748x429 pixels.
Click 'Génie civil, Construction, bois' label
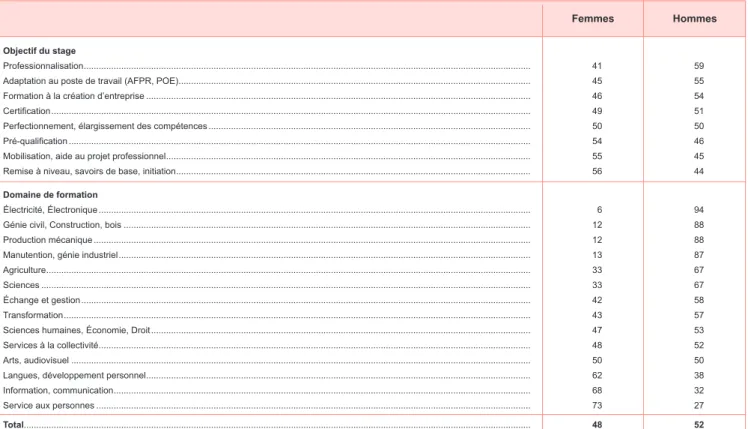point(62,225)
